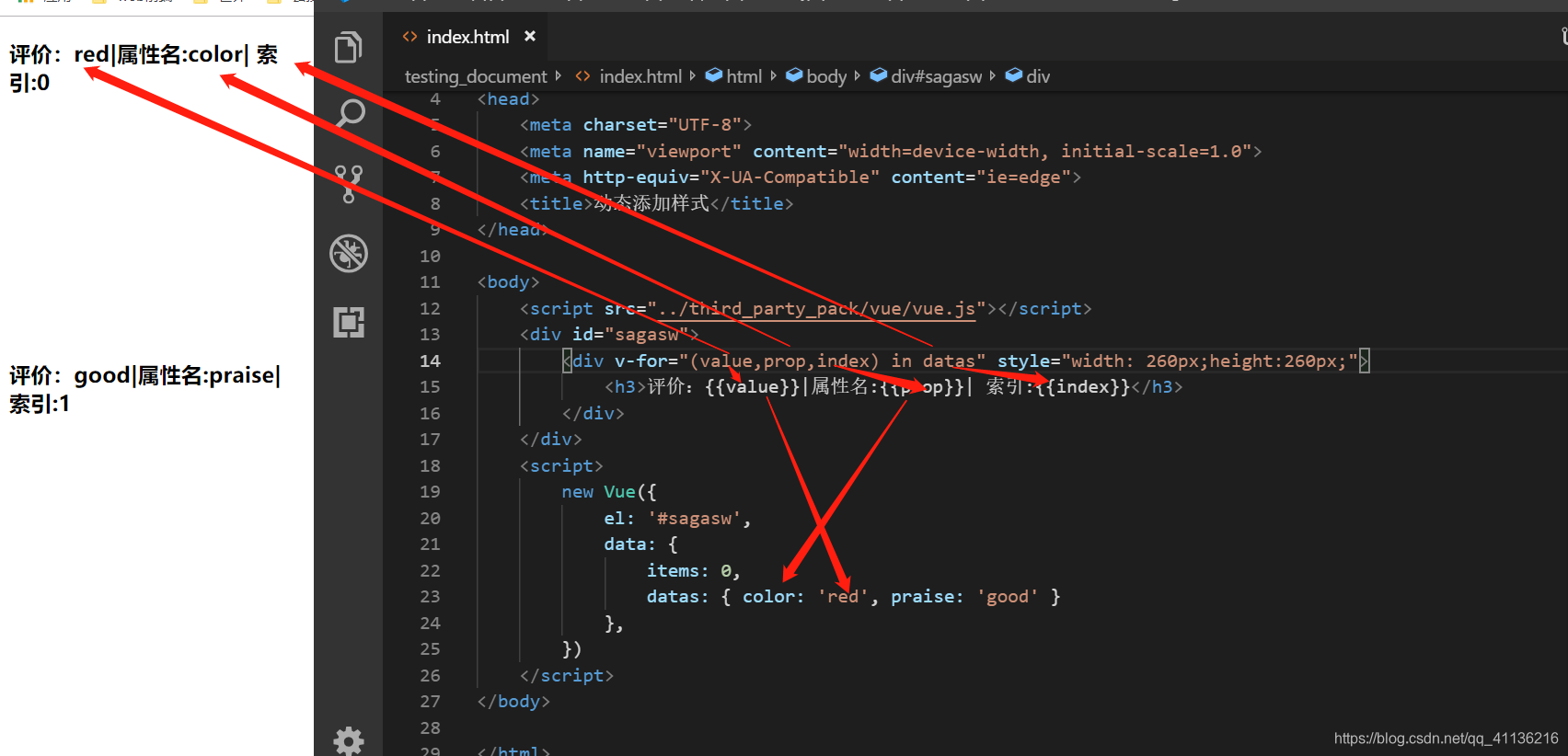Click the rendered heading 评价: red|属性名:color
This screenshot has width=1568, height=756.
[x=144, y=68]
